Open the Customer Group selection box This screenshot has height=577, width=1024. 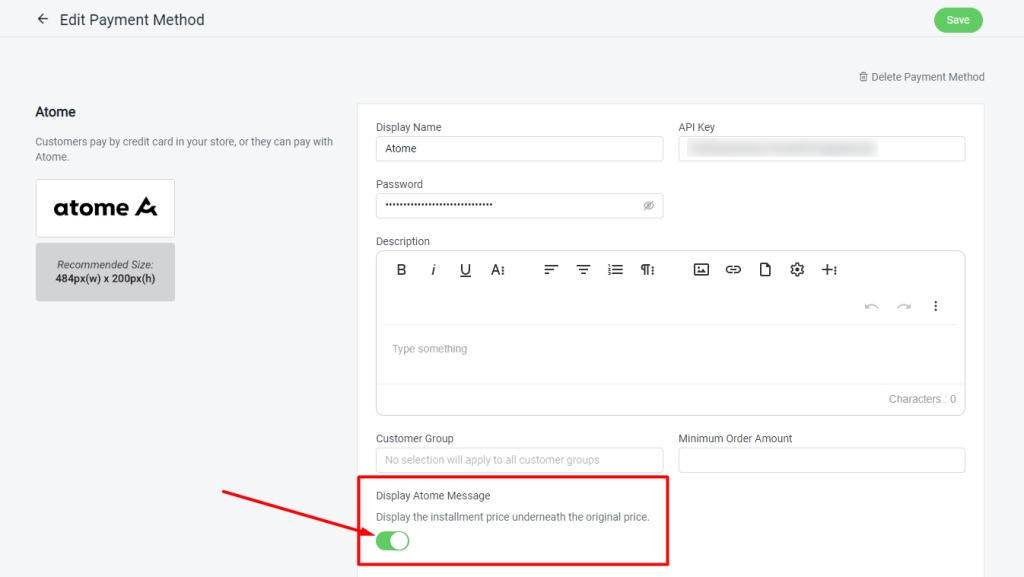[x=519, y=460]
